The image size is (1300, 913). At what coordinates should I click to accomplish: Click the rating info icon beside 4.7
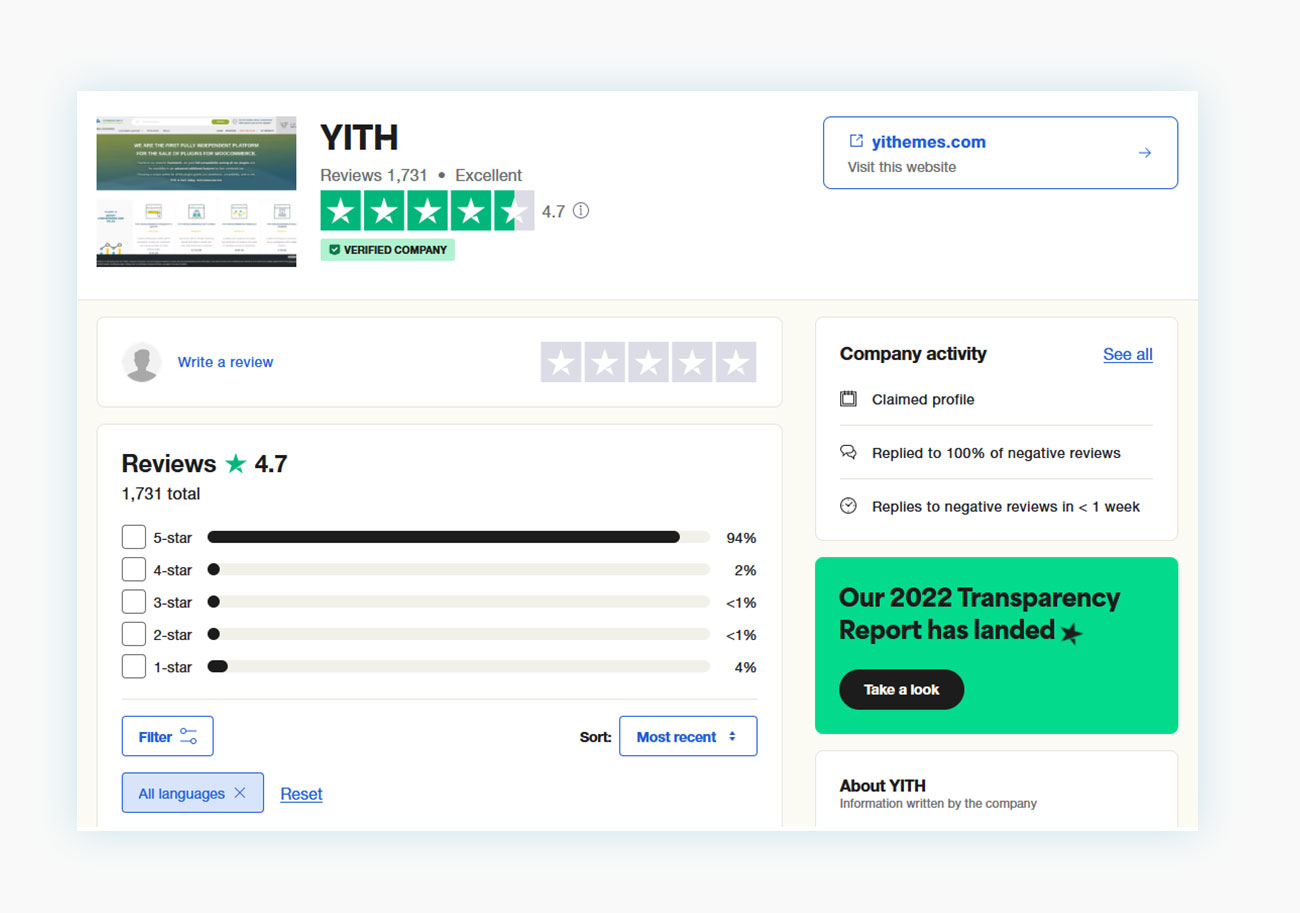[x=581, y=211]
